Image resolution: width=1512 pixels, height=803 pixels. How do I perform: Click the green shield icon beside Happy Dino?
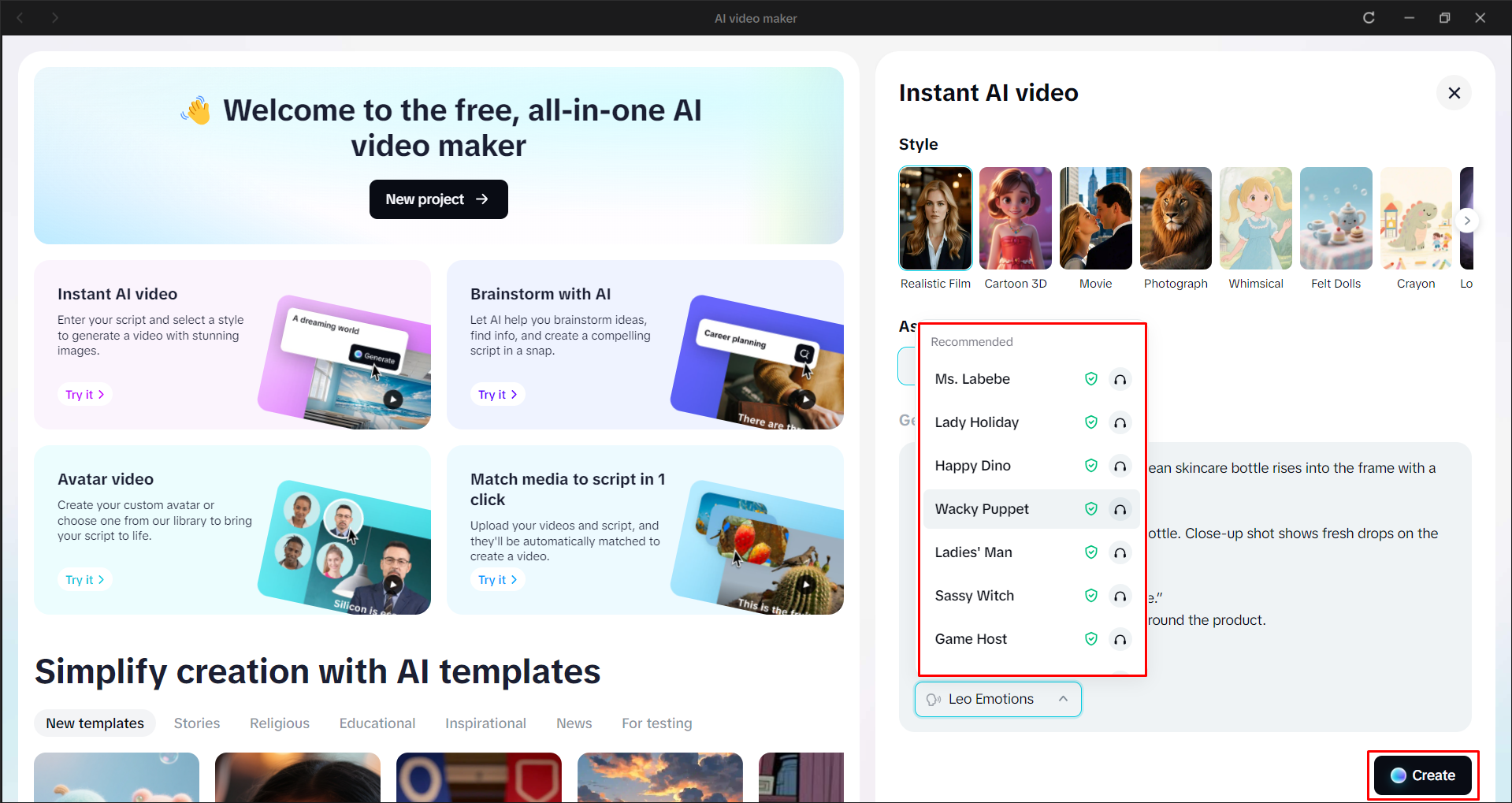tap(1091, 466)
